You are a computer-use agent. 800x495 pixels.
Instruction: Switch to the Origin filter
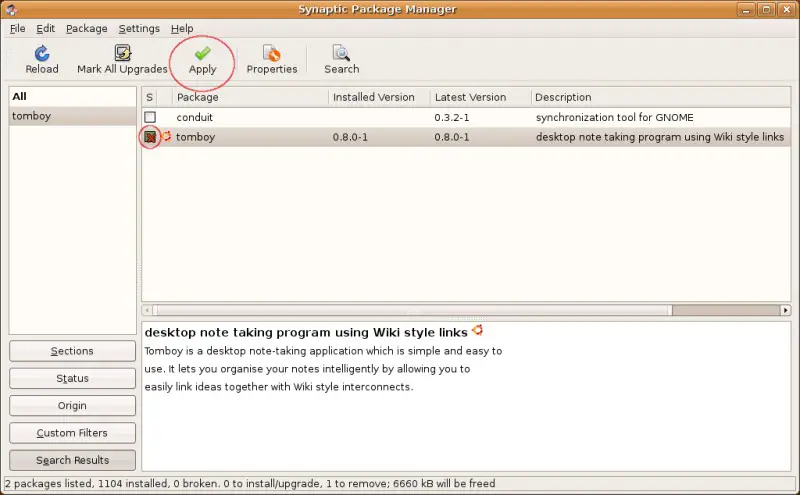(72, 406)
